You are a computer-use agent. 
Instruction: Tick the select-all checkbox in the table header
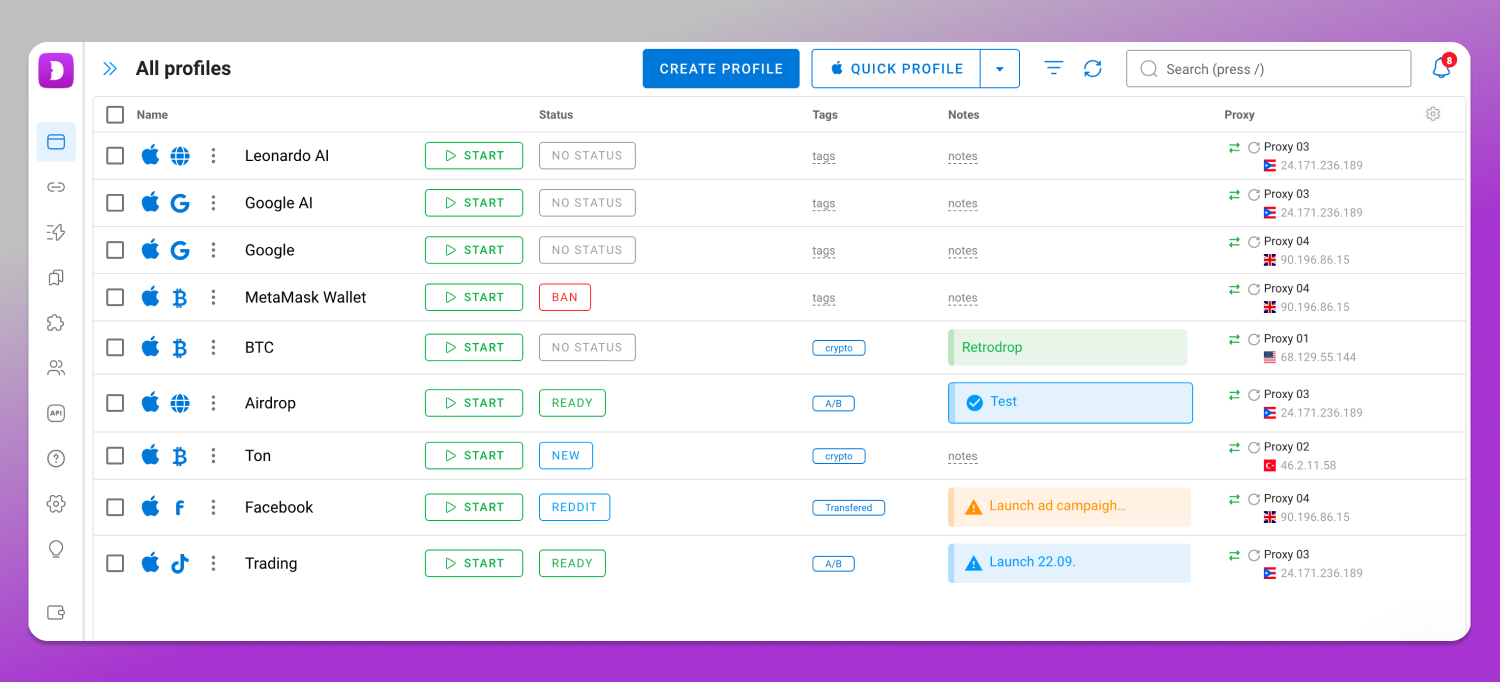pos(115,115)
